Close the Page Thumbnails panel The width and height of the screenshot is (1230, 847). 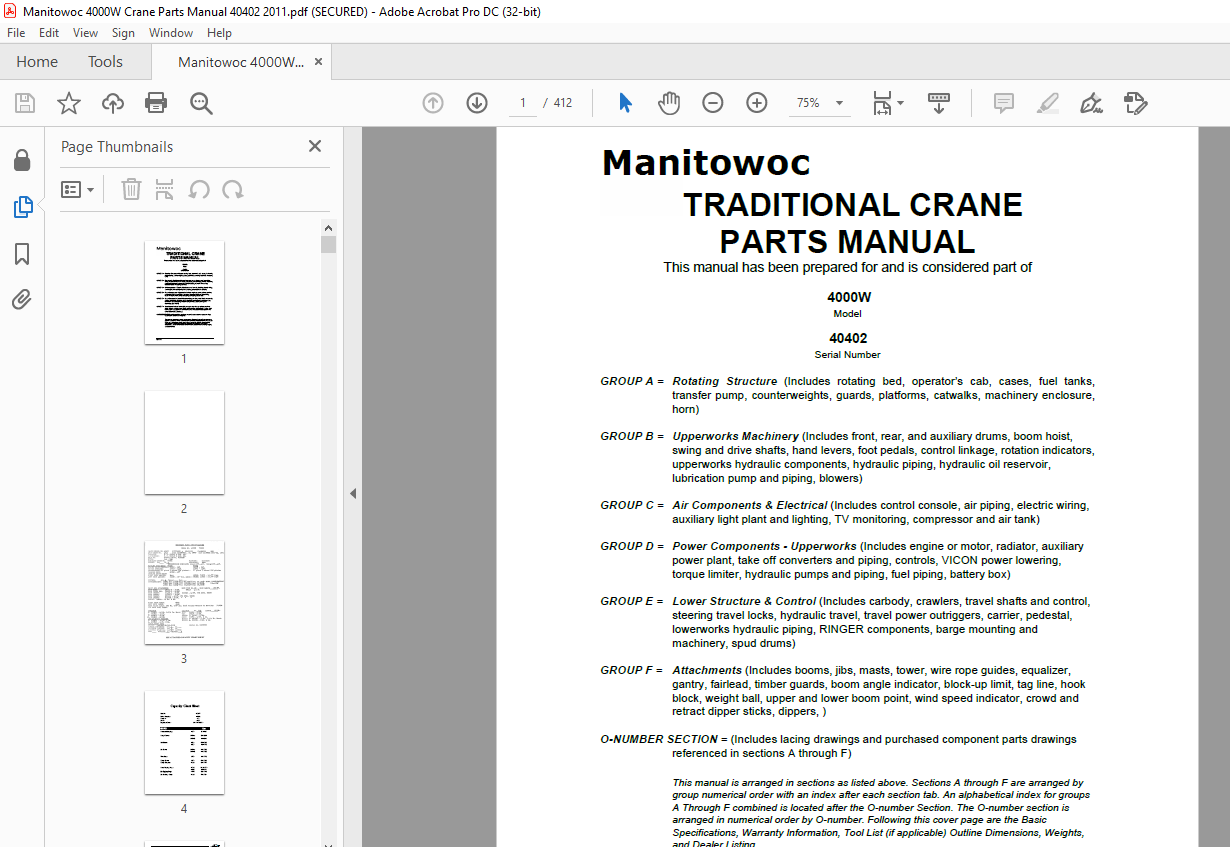coord(315,146)
